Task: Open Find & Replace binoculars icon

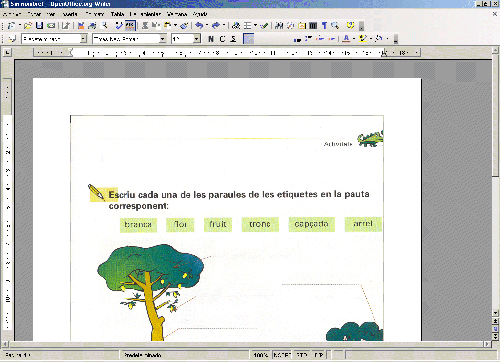Action: click(x=279, y=25)
